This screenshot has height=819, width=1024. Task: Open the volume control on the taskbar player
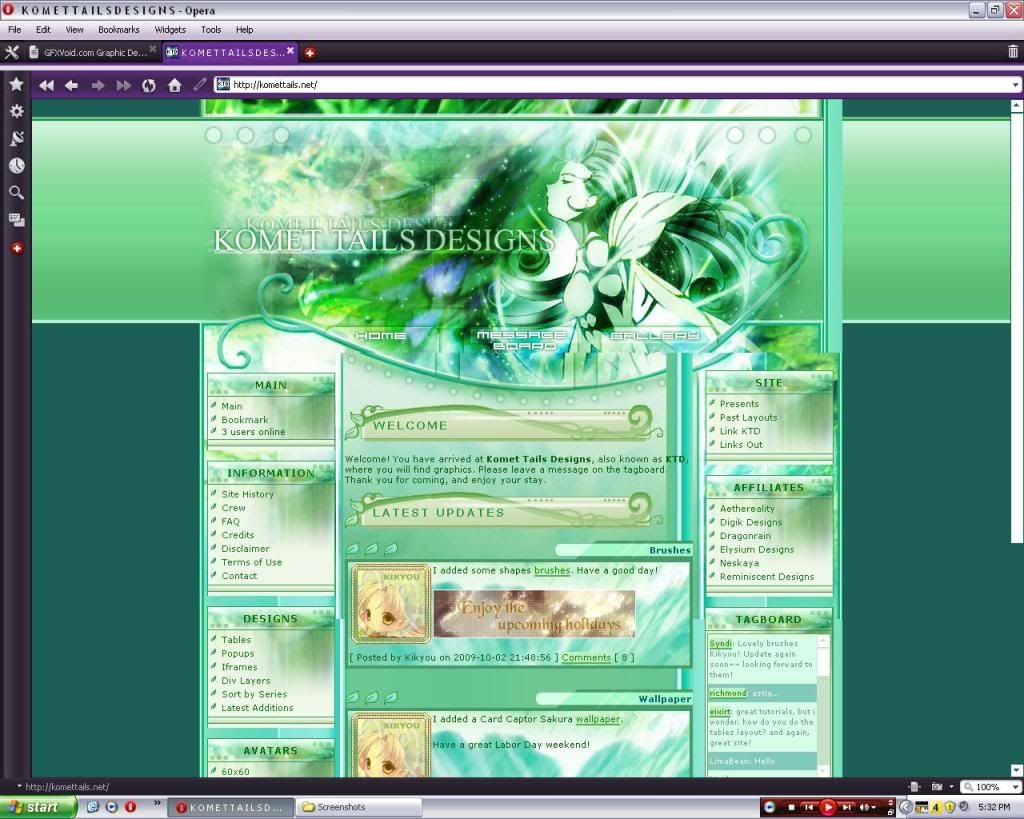(x=867, y=807)
